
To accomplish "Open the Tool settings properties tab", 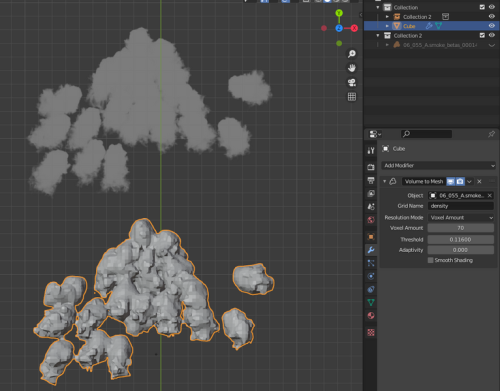I will click(x=371, y=151).
